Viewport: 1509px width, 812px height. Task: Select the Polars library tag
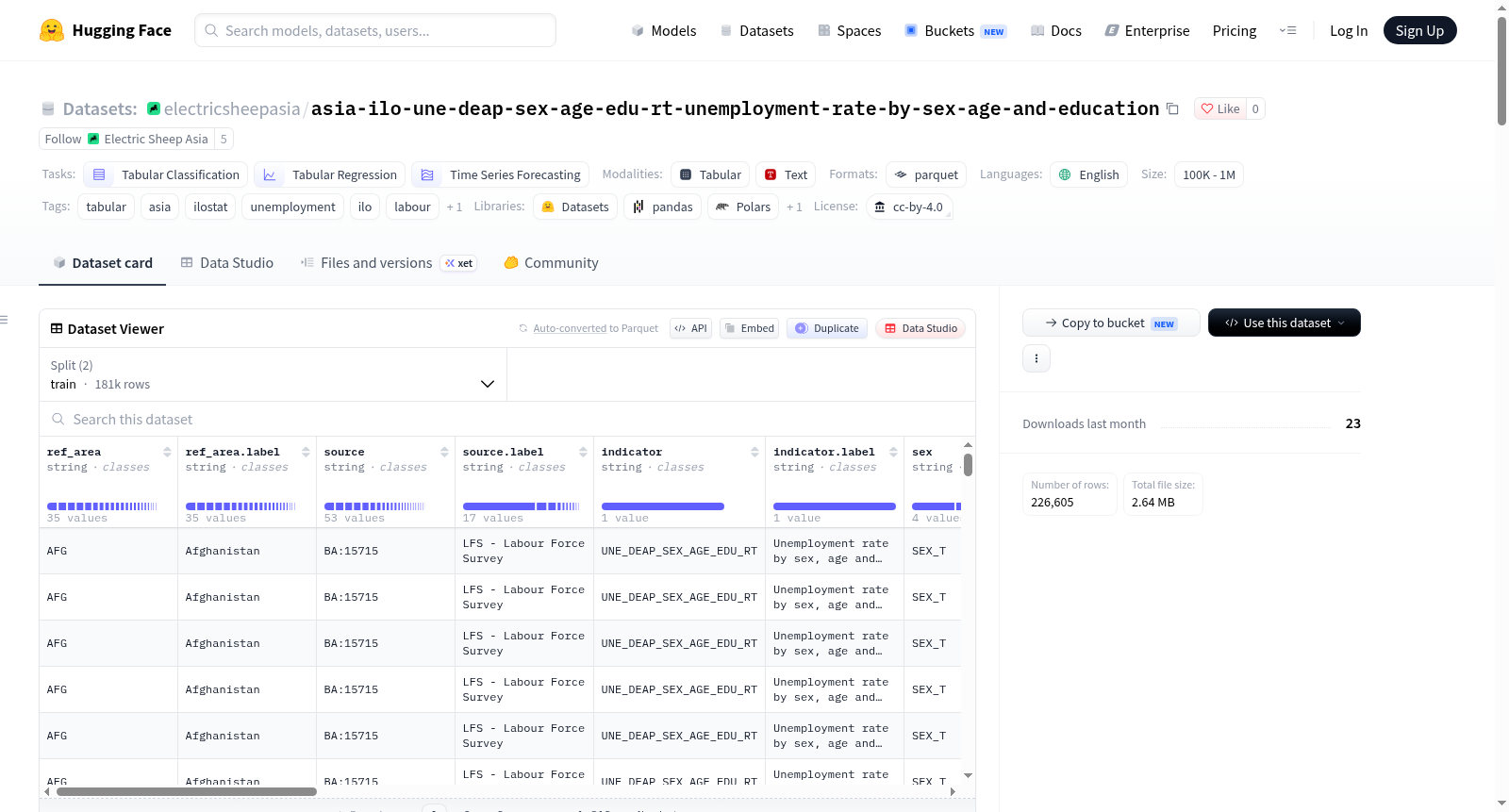tap(743, 207)
